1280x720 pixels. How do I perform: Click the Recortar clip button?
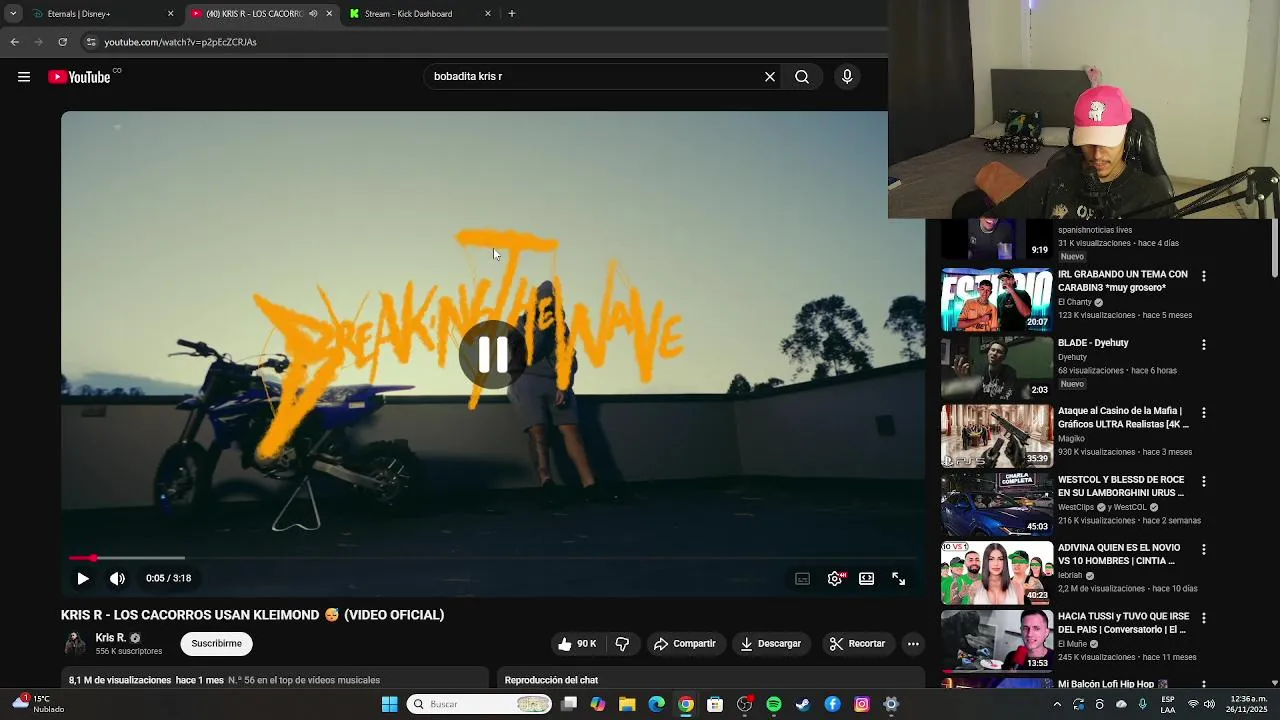(858, 644)
